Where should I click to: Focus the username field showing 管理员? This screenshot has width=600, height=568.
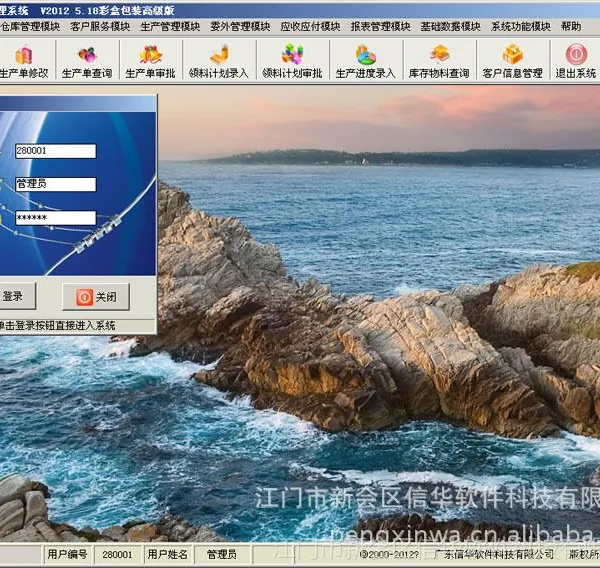coord(56,184)
